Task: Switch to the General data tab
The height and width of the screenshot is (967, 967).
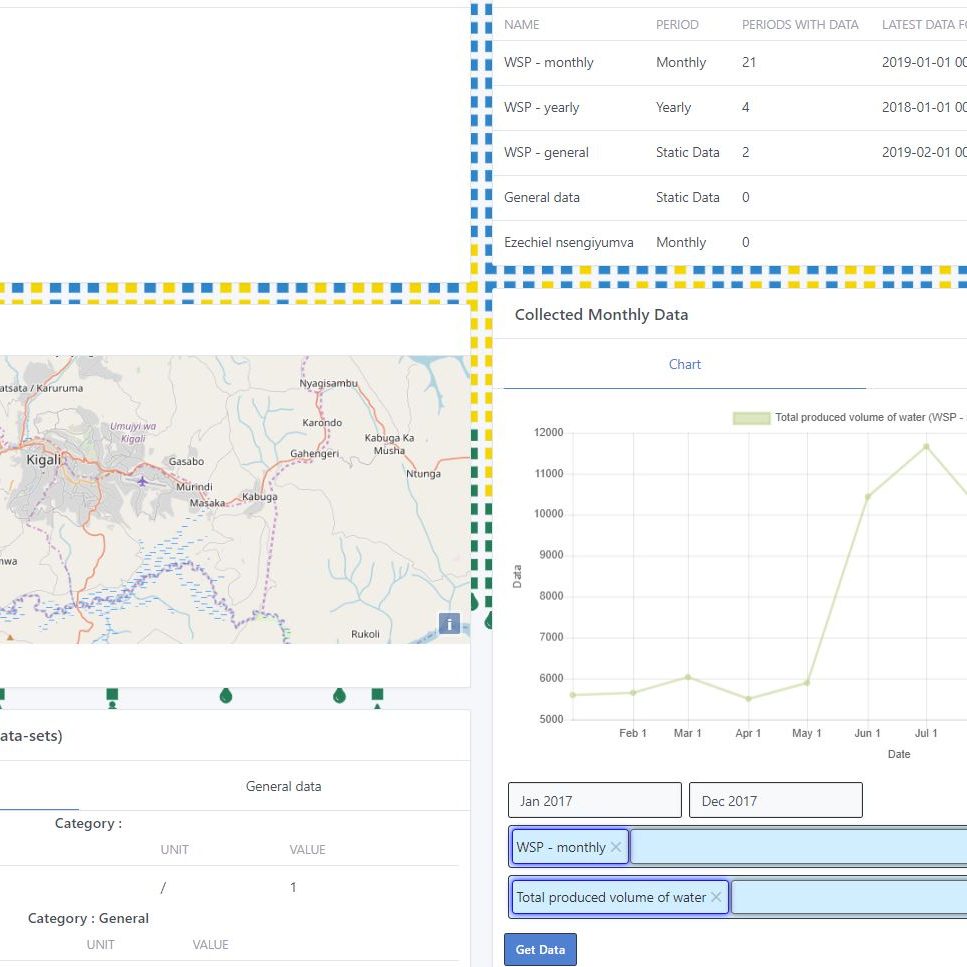Action: 283,787
